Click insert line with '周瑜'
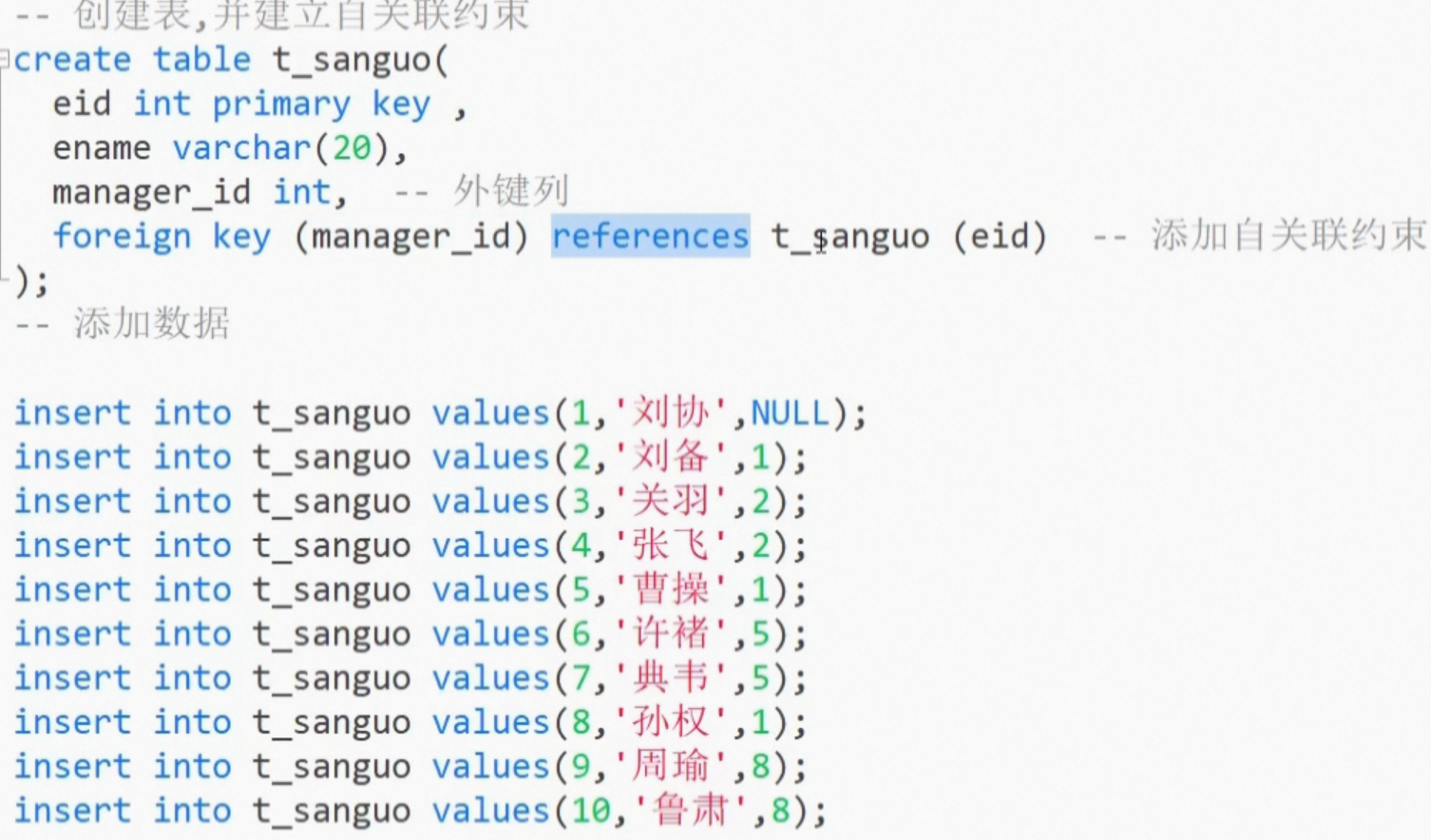 [410, 767]
